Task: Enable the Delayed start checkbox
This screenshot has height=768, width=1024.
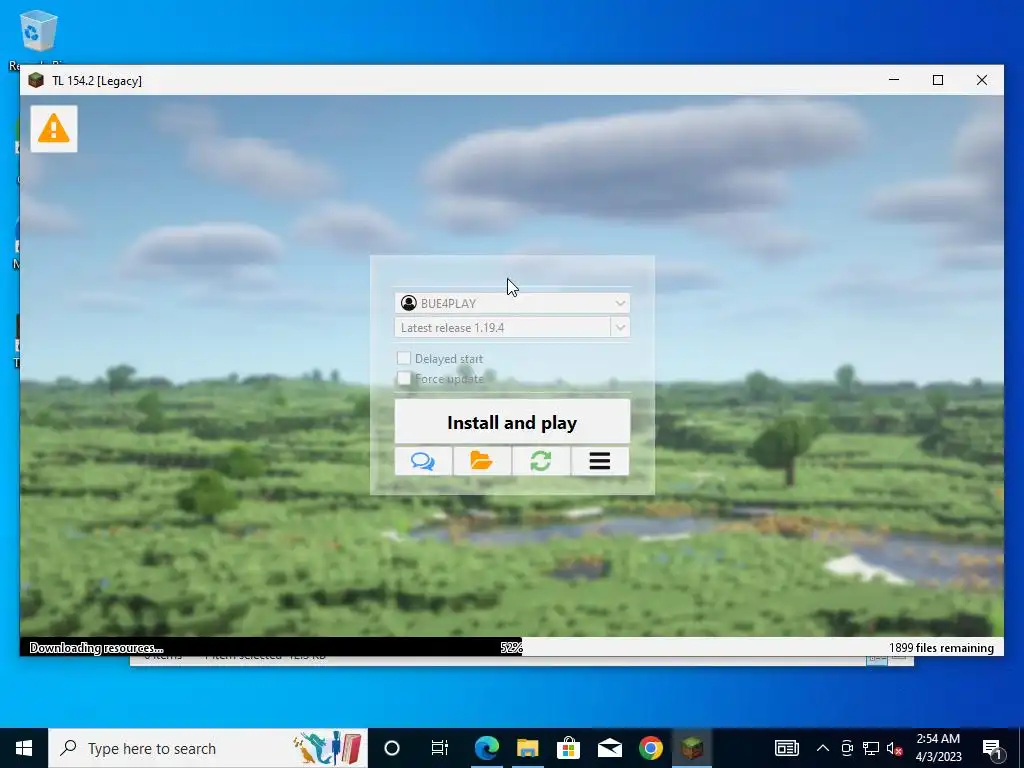Action: 404,359
